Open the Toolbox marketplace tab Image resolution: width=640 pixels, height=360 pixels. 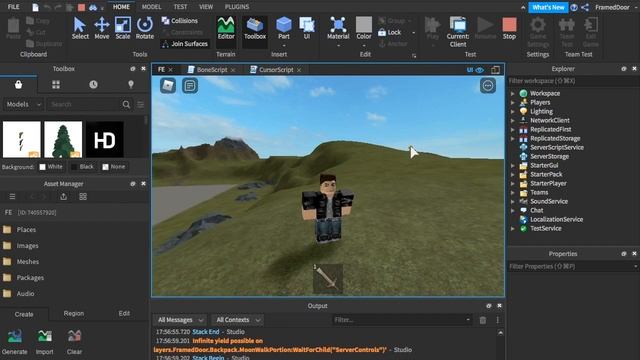18,84
